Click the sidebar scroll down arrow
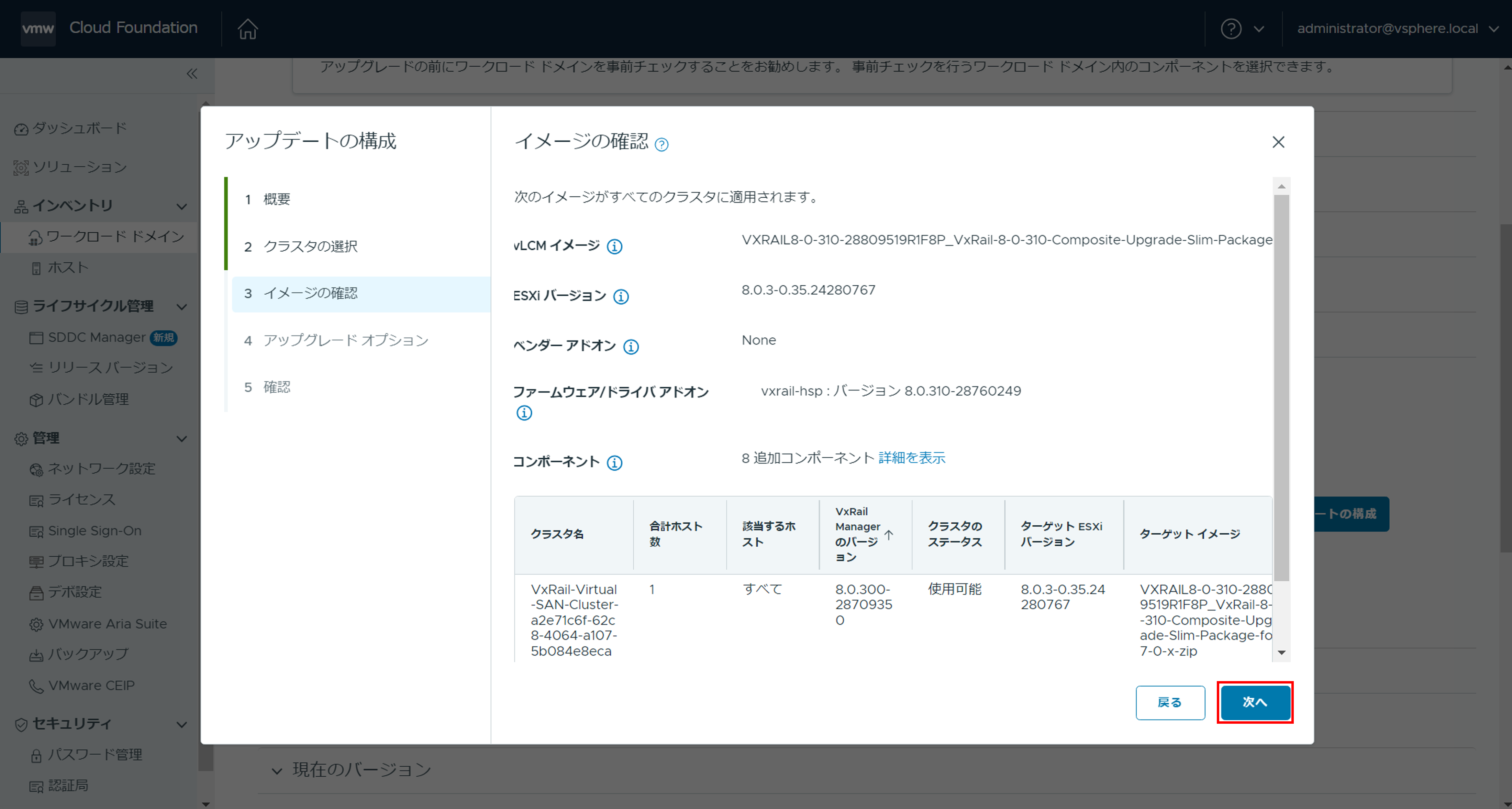Screen dimensions: 1512x809 (205, 804)
